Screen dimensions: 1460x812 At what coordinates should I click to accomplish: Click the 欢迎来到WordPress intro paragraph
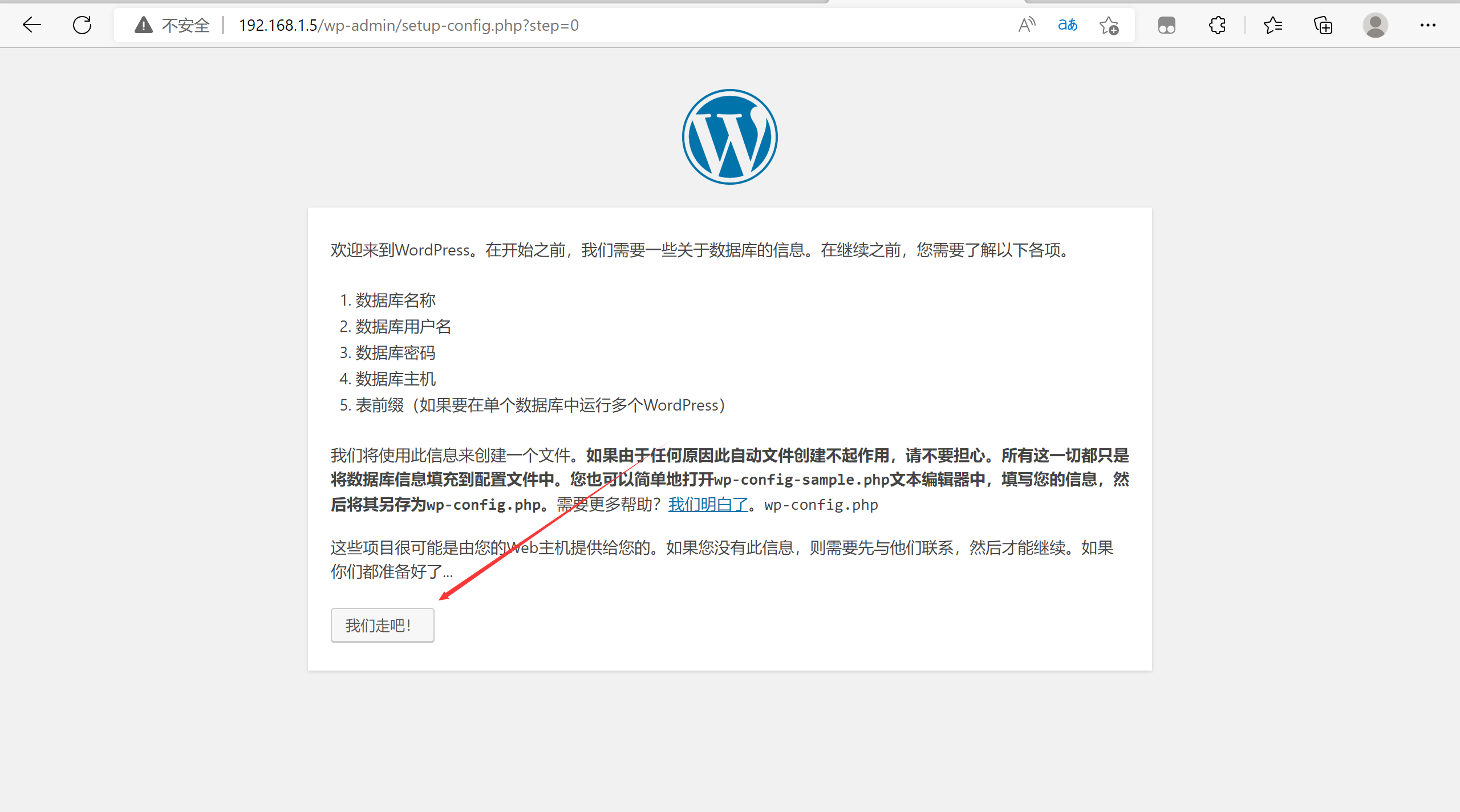701,250
